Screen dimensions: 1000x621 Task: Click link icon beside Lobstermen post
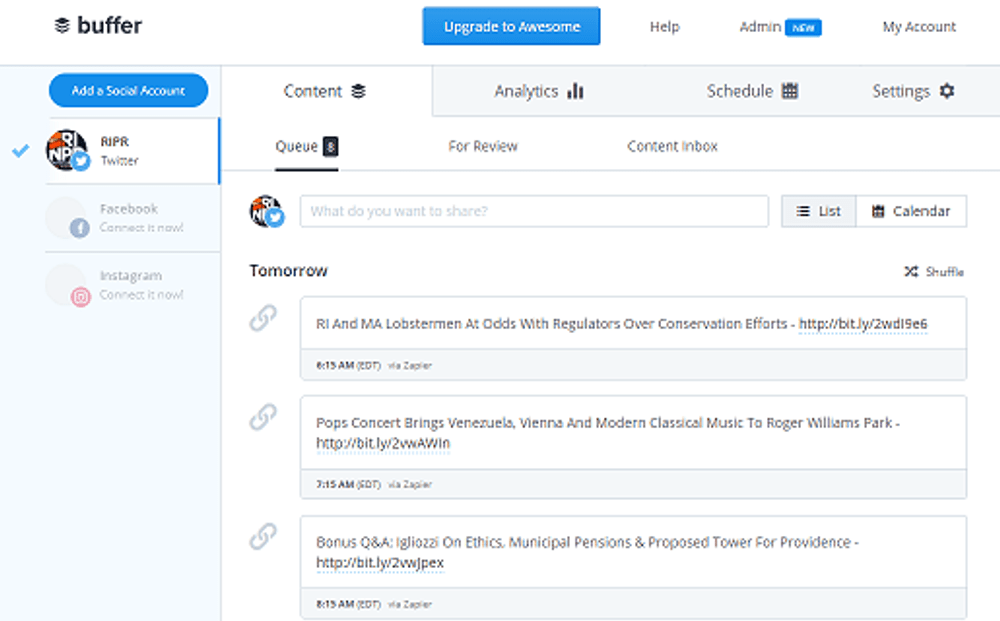[263, 319]
